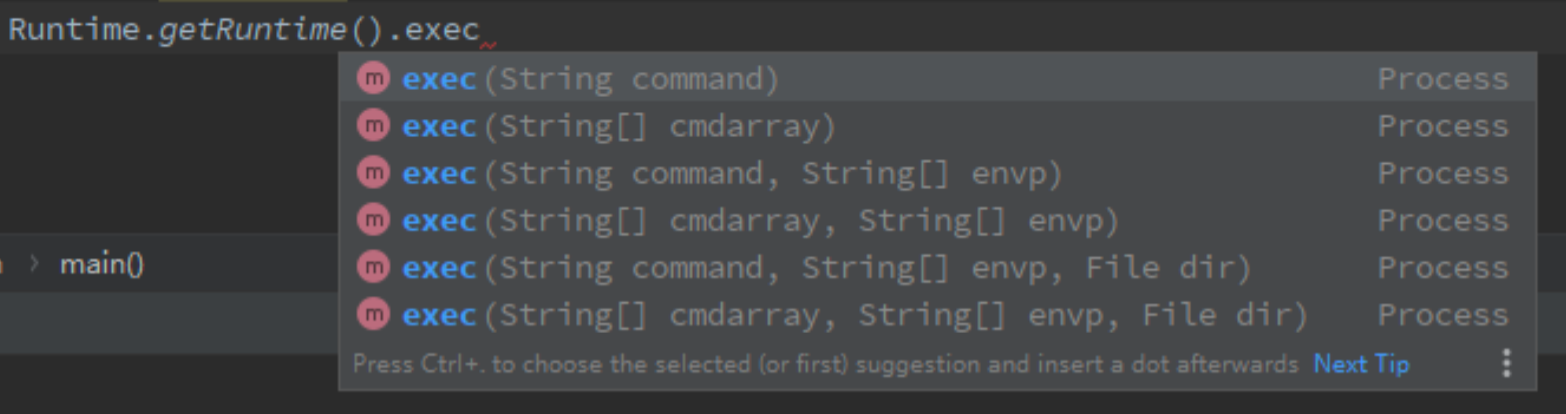Click getRuntime in the code line
This screenshot has height=414, width=1566.
252,30
